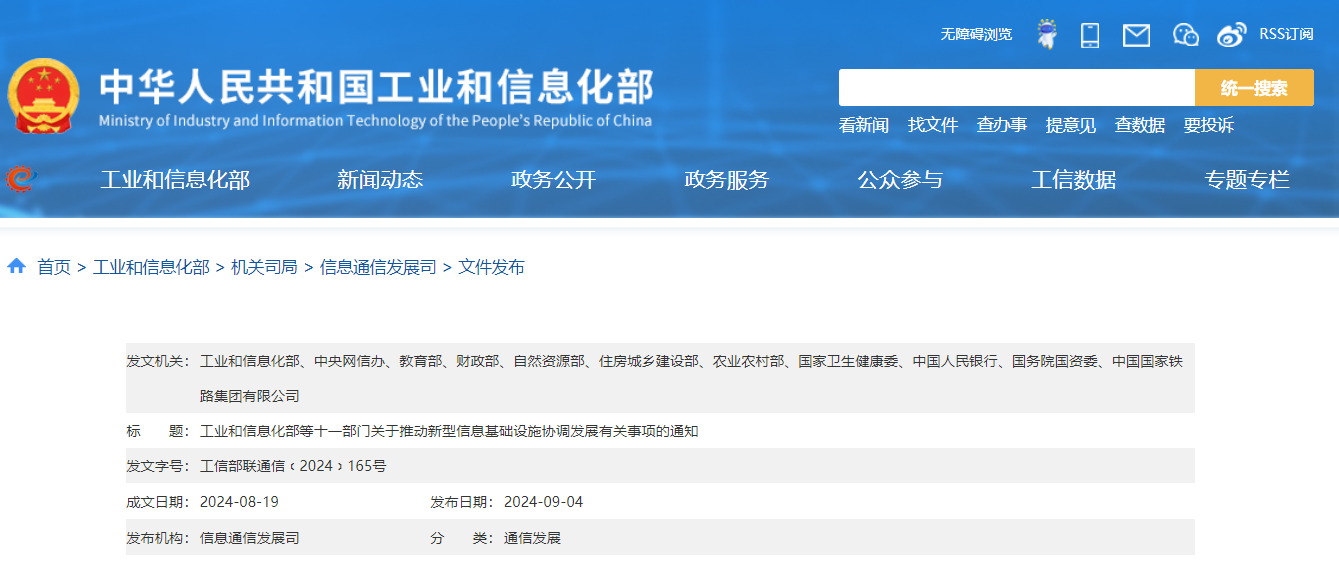Click 要投诉 below the search box
Screen dimensions: 1339x565
tap(1209, 125)
